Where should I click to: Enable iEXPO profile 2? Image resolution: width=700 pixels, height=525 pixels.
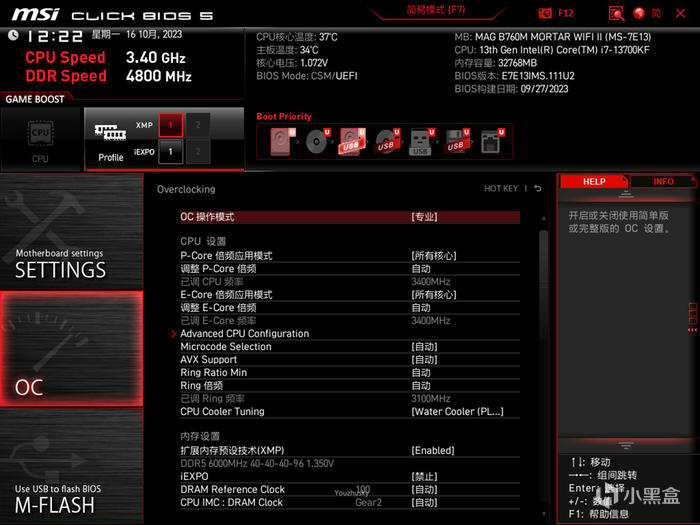coord(198,152)
